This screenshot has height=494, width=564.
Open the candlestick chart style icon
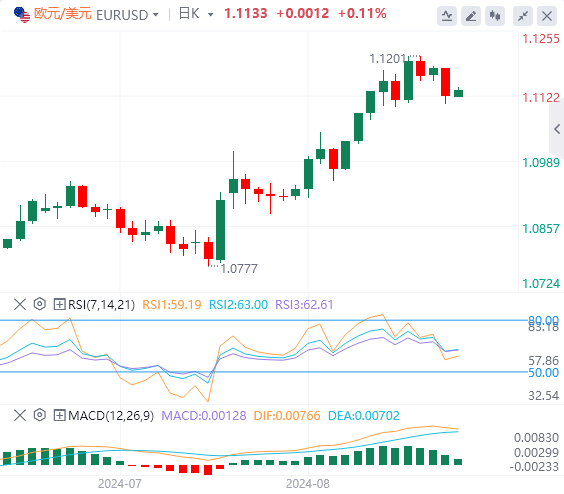(495, 16)
